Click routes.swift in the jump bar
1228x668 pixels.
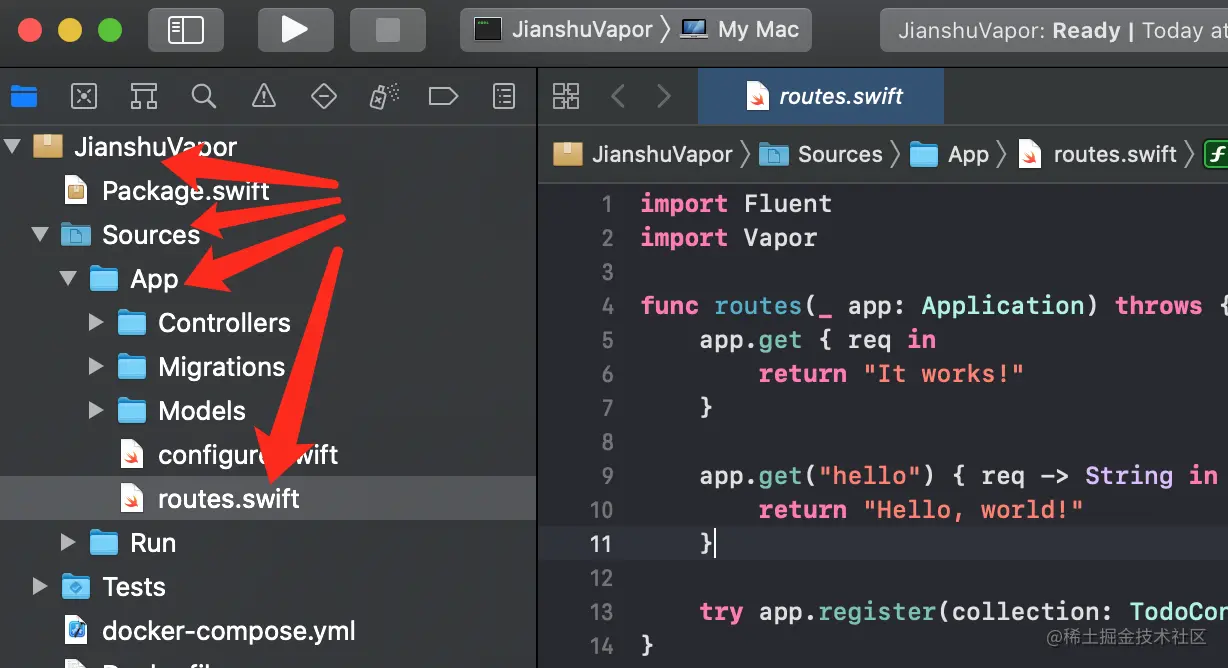click(1097, 154)
